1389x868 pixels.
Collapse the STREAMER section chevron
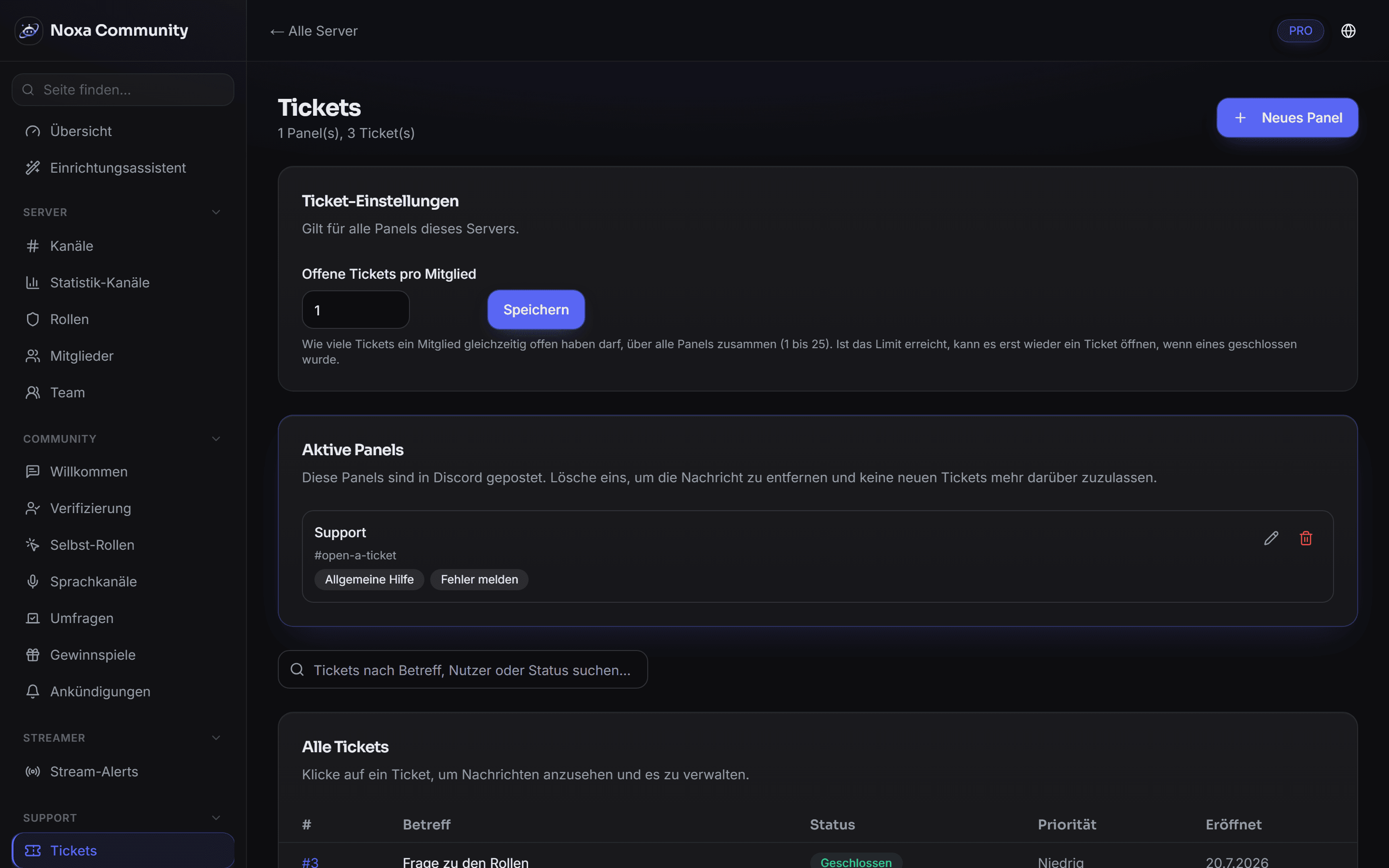216,738
